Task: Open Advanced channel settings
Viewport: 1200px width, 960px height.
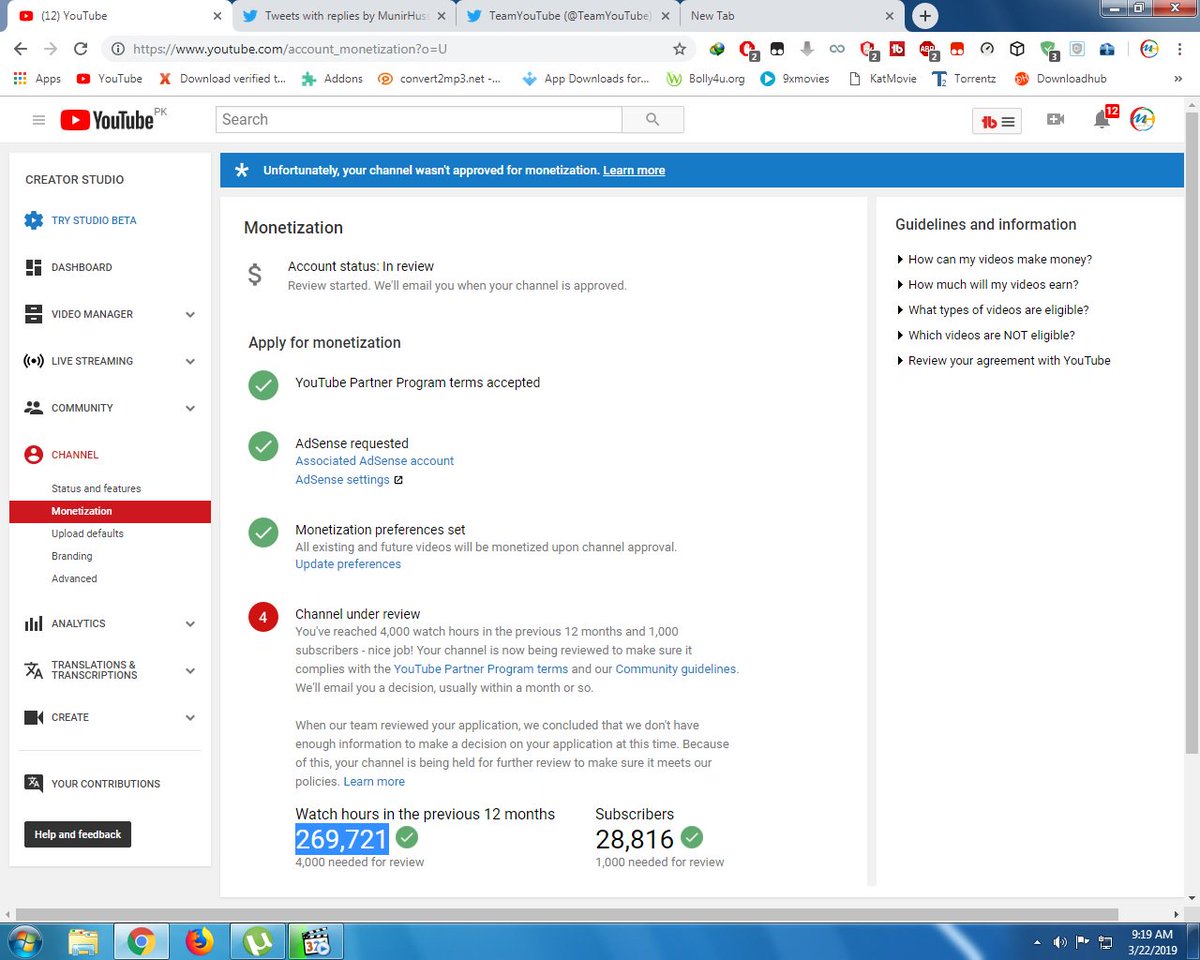Action: point(74,579)
